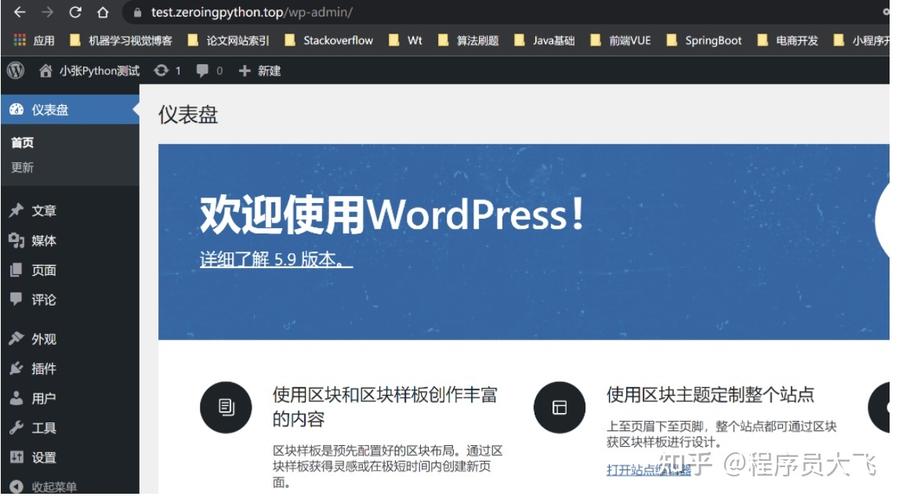Open 插件 (plugins) plug icon
Screen dimensions: 899x500
point(16,368)
